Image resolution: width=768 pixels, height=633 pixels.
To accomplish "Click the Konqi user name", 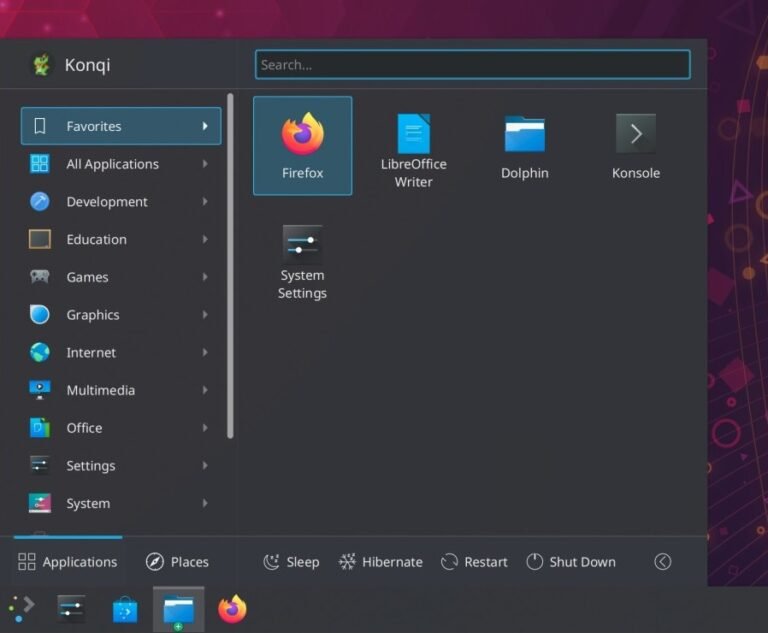I will pos(88,65).
